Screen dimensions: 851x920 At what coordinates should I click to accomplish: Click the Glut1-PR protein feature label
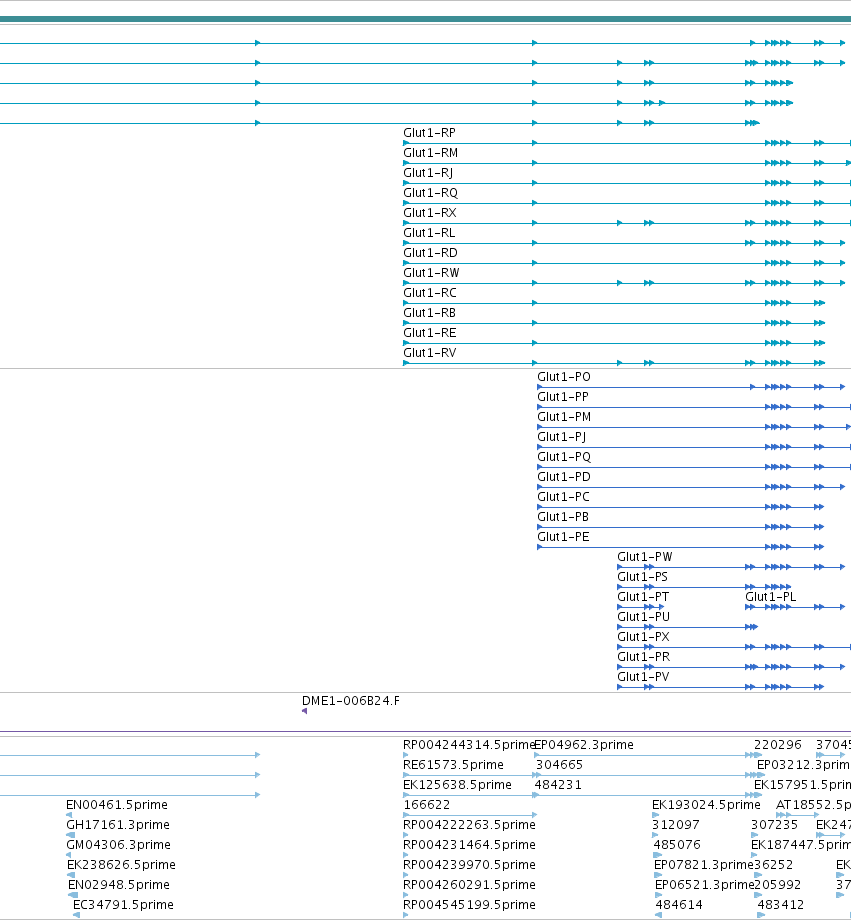pyautogui.click(x=643, y=657)
